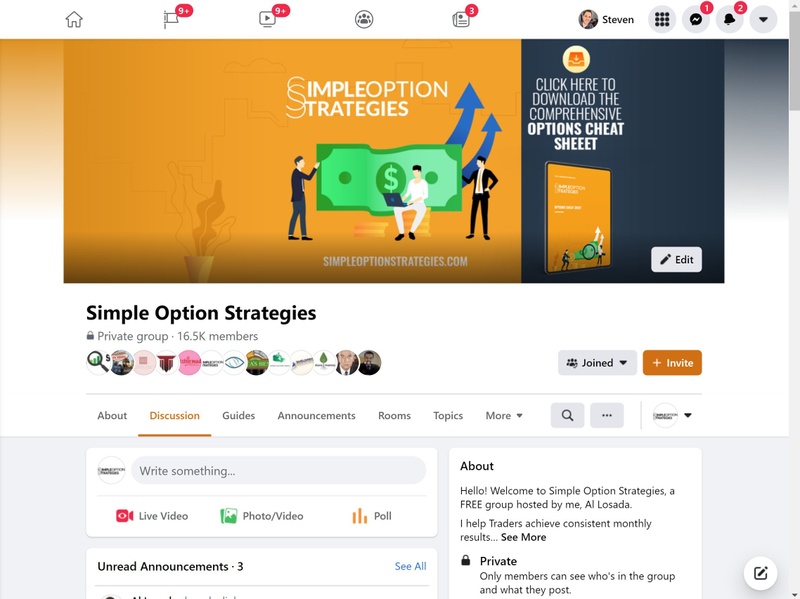Open the Groups icon in top navigation

(364, 19)
